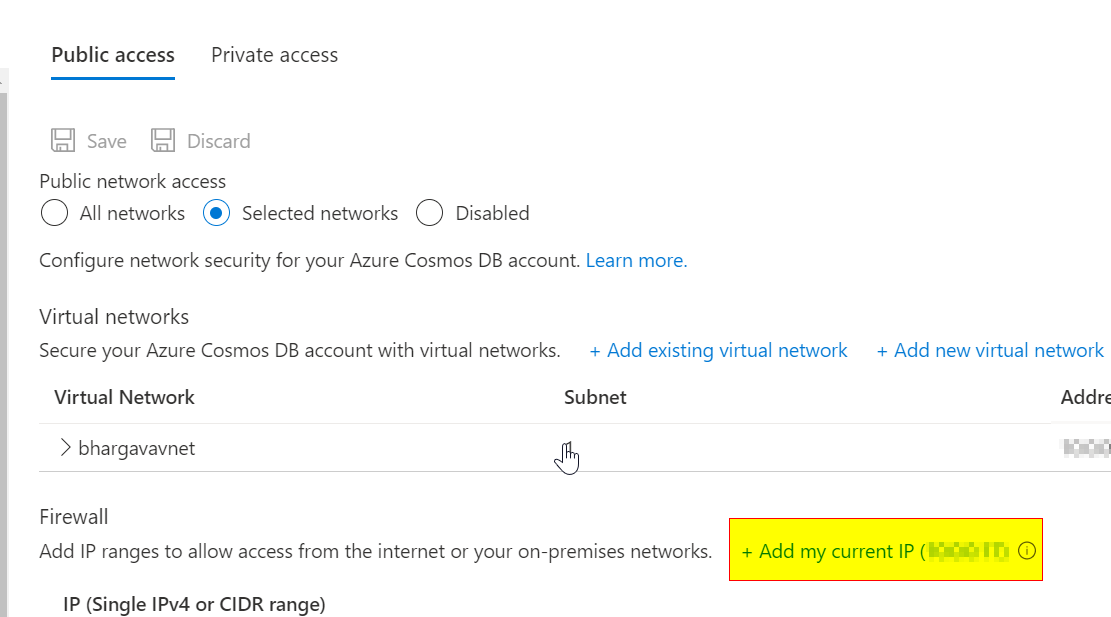Select the Selected networks radio button
This screenshot has height=617, width=1111.
point(217,213)
